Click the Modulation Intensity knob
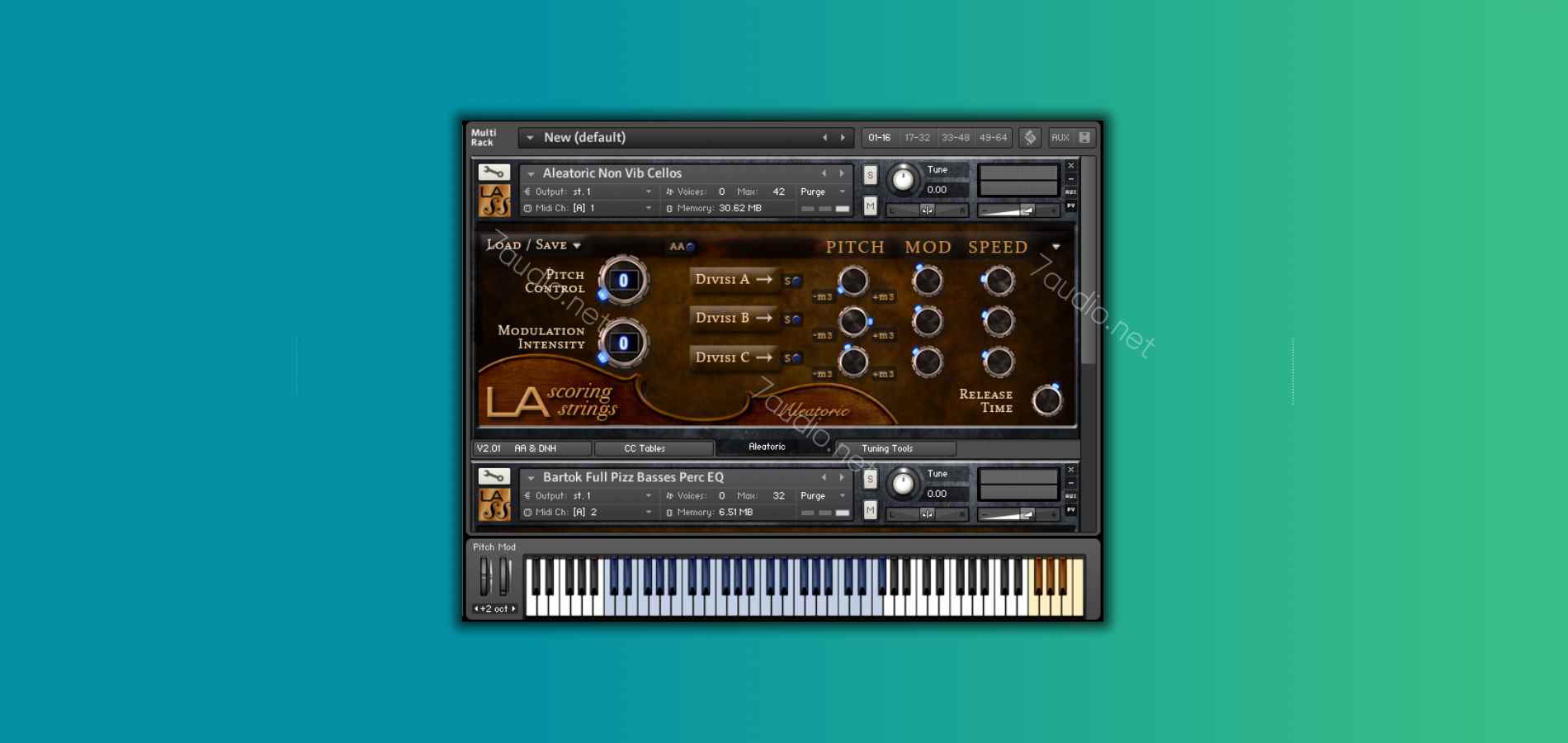Viewport: 1568px width, 743px height. tap(623, 343)
